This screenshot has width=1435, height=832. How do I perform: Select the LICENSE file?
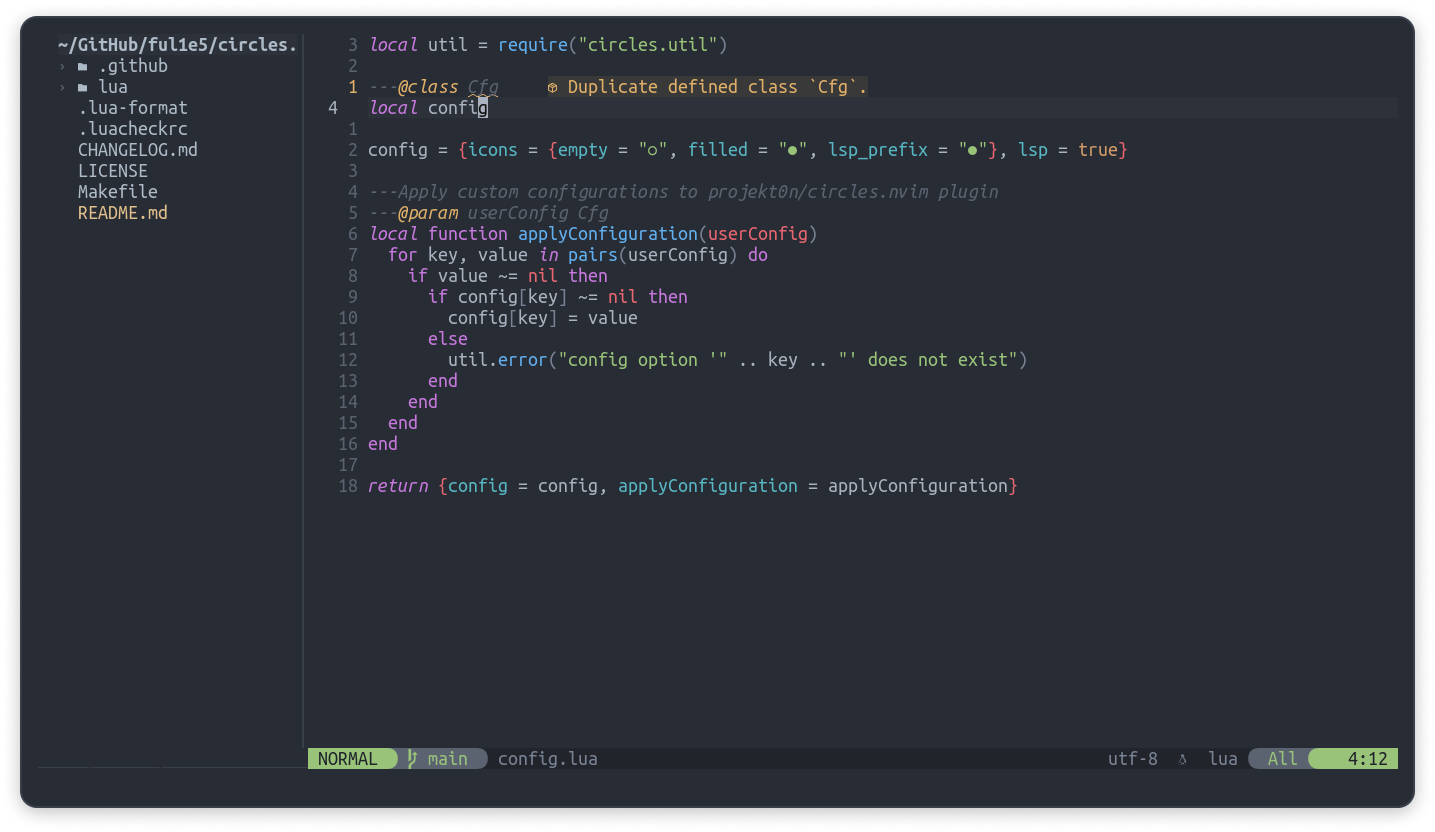pos(112,170)
